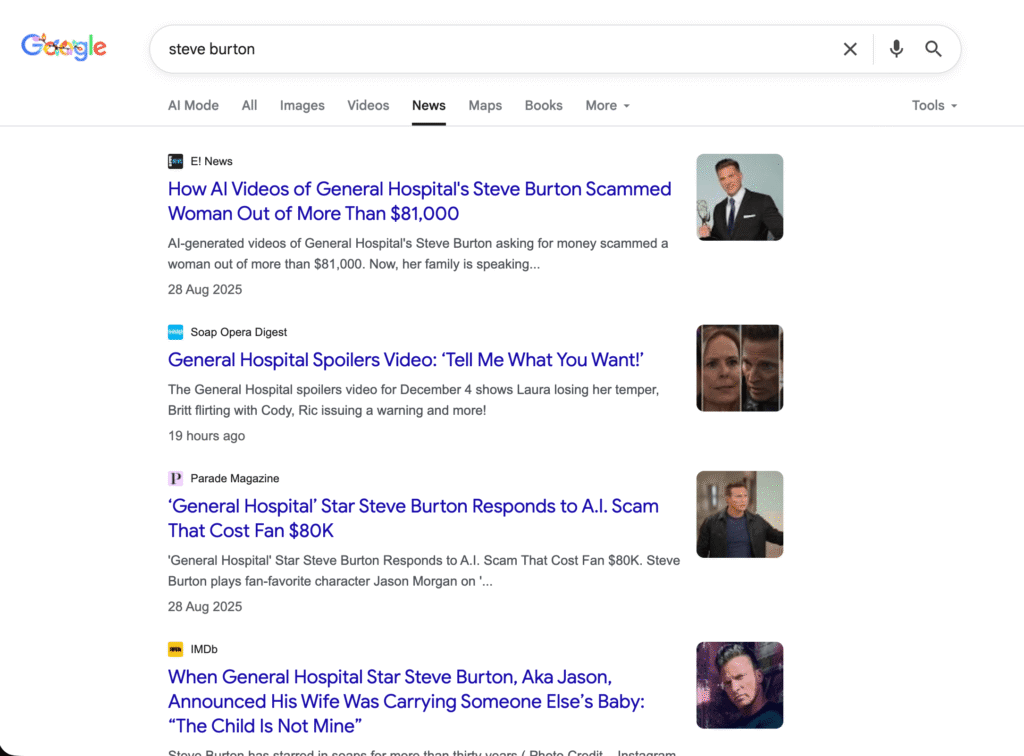Select the Maps tab
The image size is (1024, 756).
click(485, 105)
